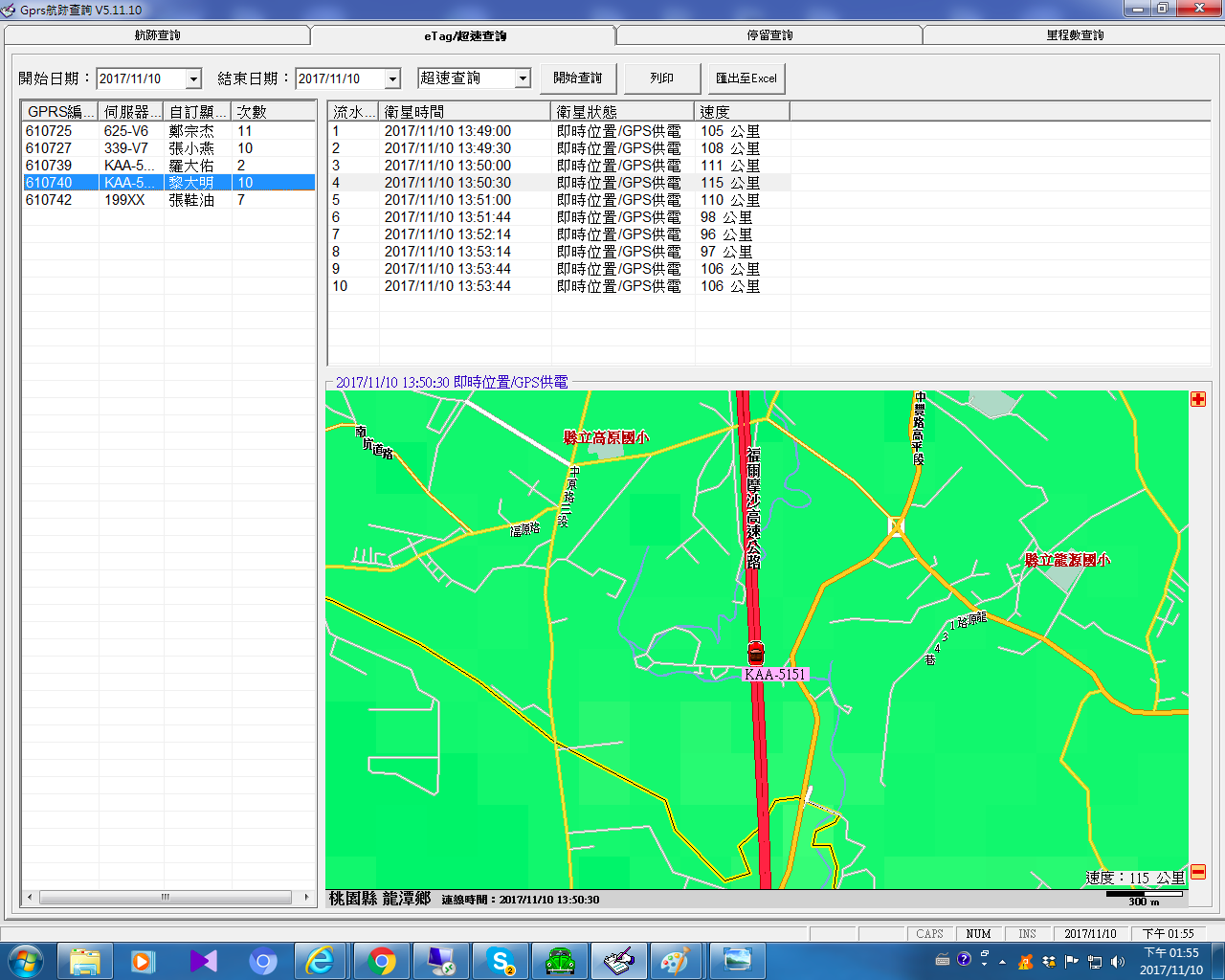Image resolution: width=1225 pixels, height=980 pixels.
Task: Sort by the GPRS編 column header
Action: pos(60,112)
